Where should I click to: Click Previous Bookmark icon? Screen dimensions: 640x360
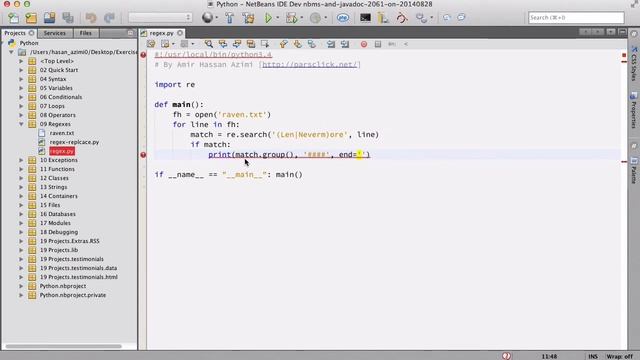[x=283, y=44]
